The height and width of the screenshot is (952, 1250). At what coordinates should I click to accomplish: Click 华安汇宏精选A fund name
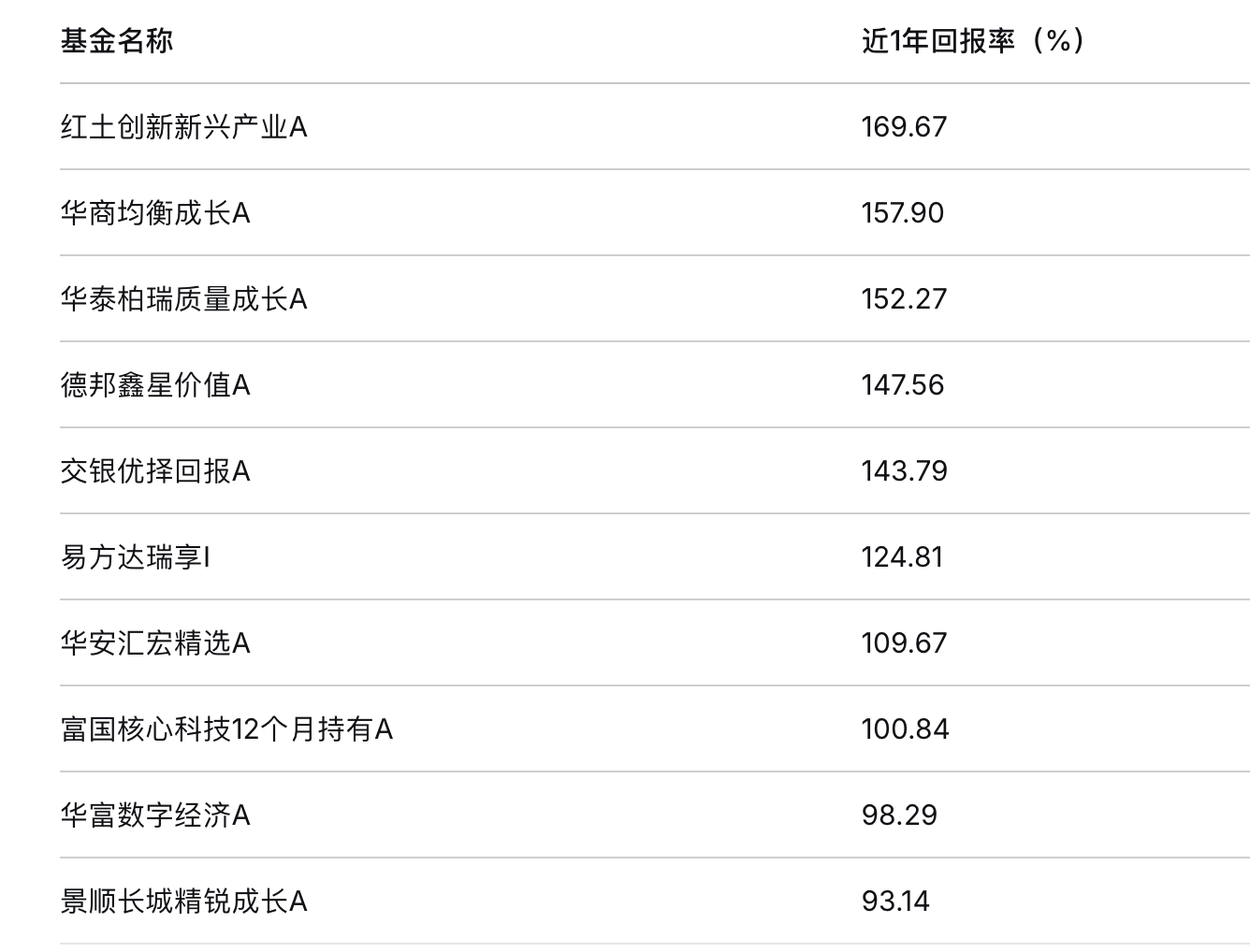pos(155,643)
